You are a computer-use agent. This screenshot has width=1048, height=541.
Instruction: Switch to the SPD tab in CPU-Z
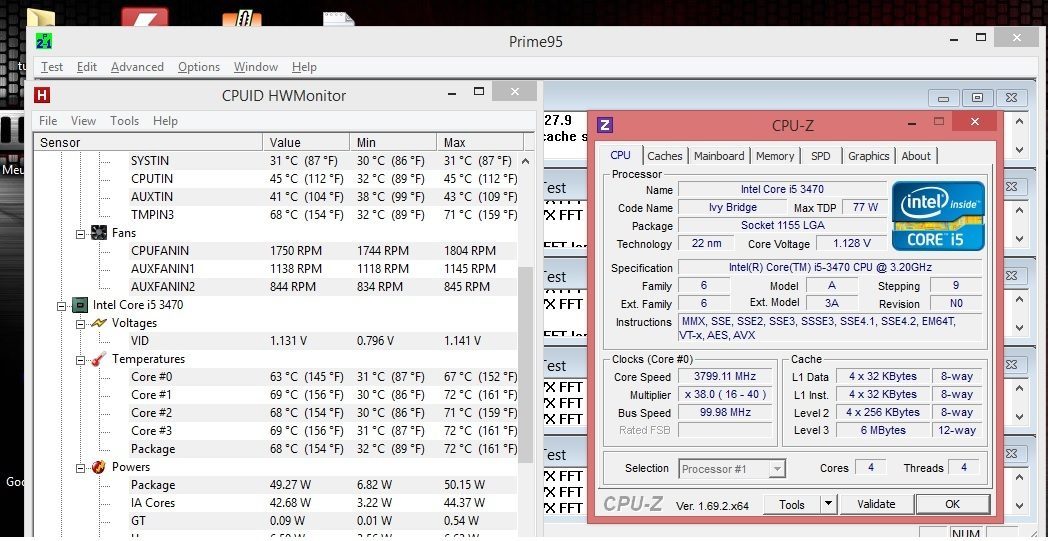point(821,156)
